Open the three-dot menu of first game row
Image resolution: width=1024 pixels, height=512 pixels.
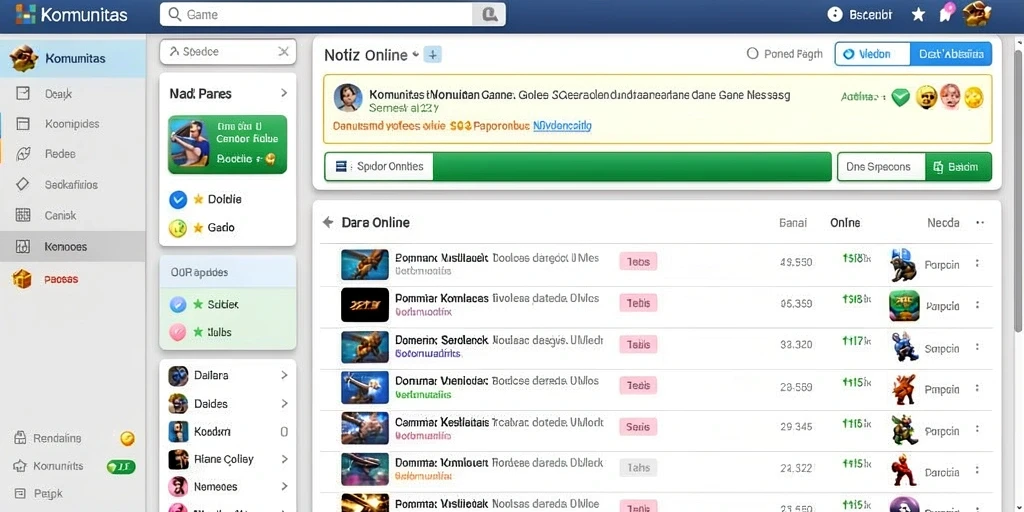pos(977,263)
